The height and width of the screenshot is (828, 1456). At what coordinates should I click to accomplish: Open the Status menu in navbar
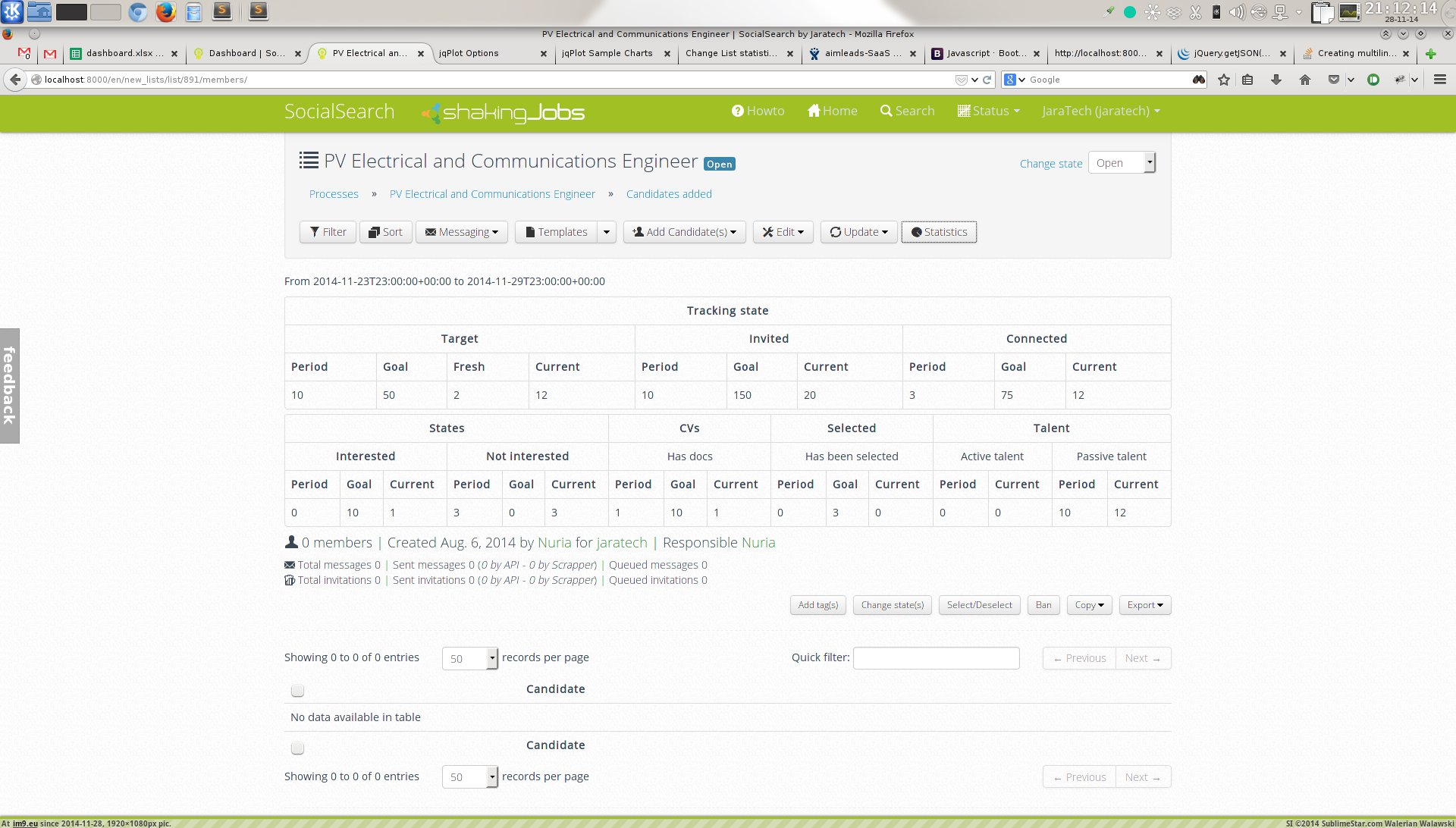[x=988, y=111]
